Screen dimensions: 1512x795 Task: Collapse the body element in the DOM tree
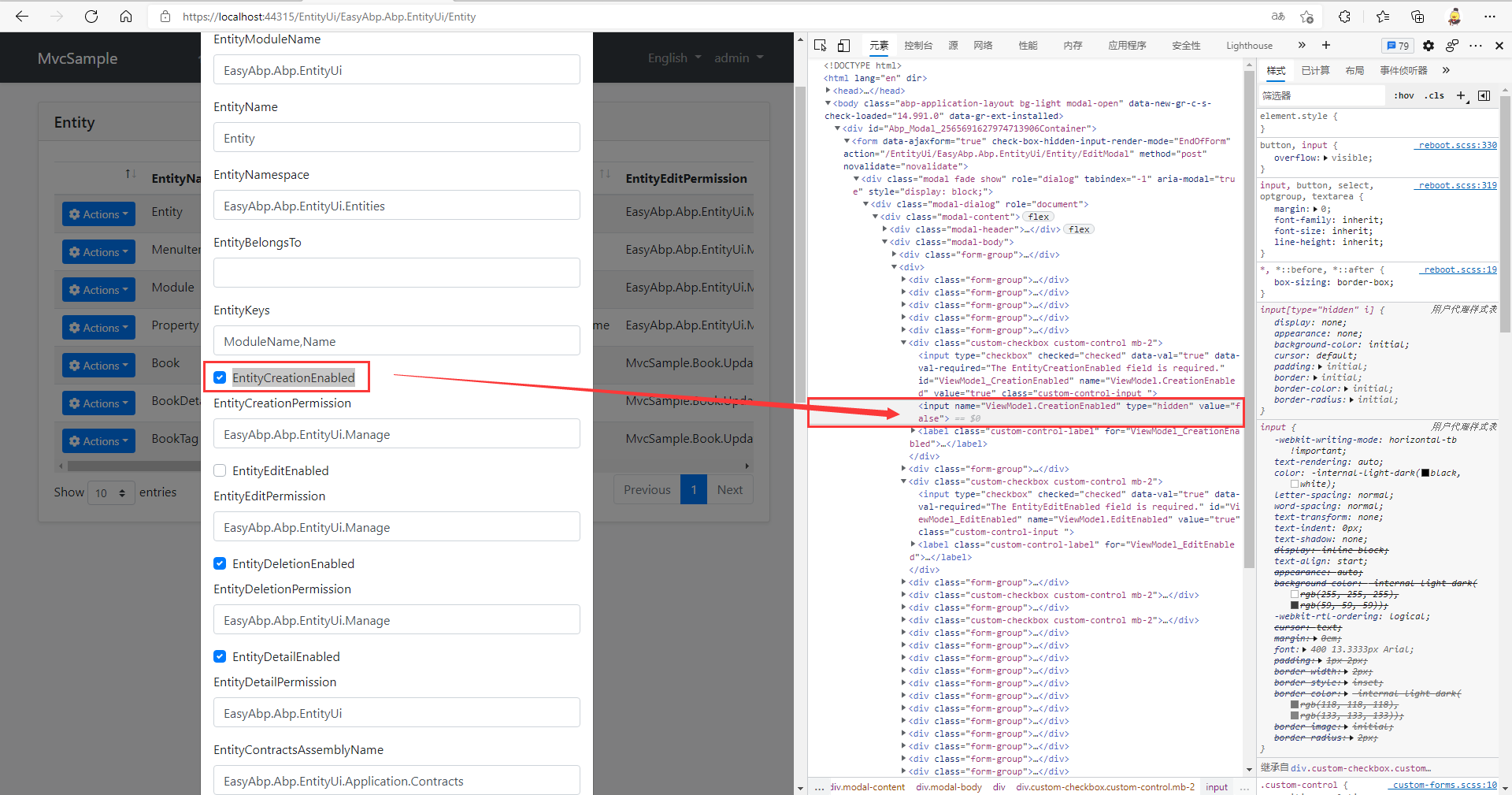coord(827,103)
